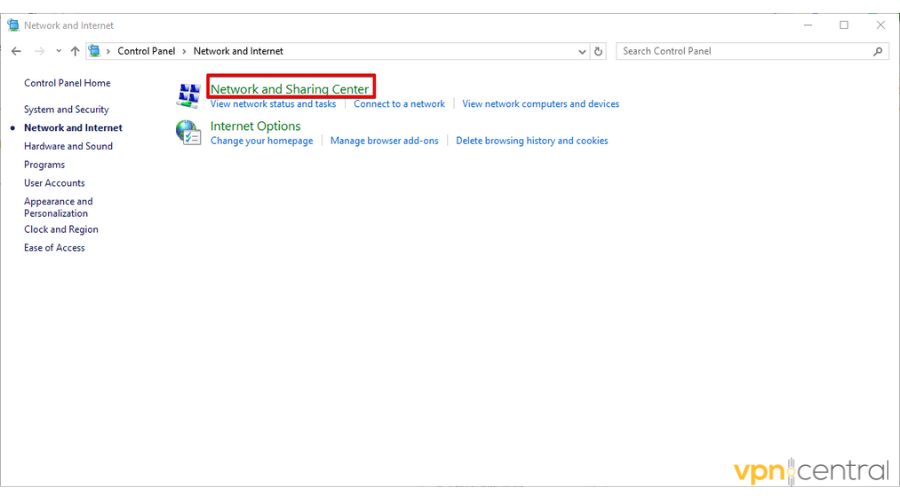The width and height of the screenshot is (900, 500).
Task: Click the Control Panel icon in address bar
Action: (x=95, y=51)
